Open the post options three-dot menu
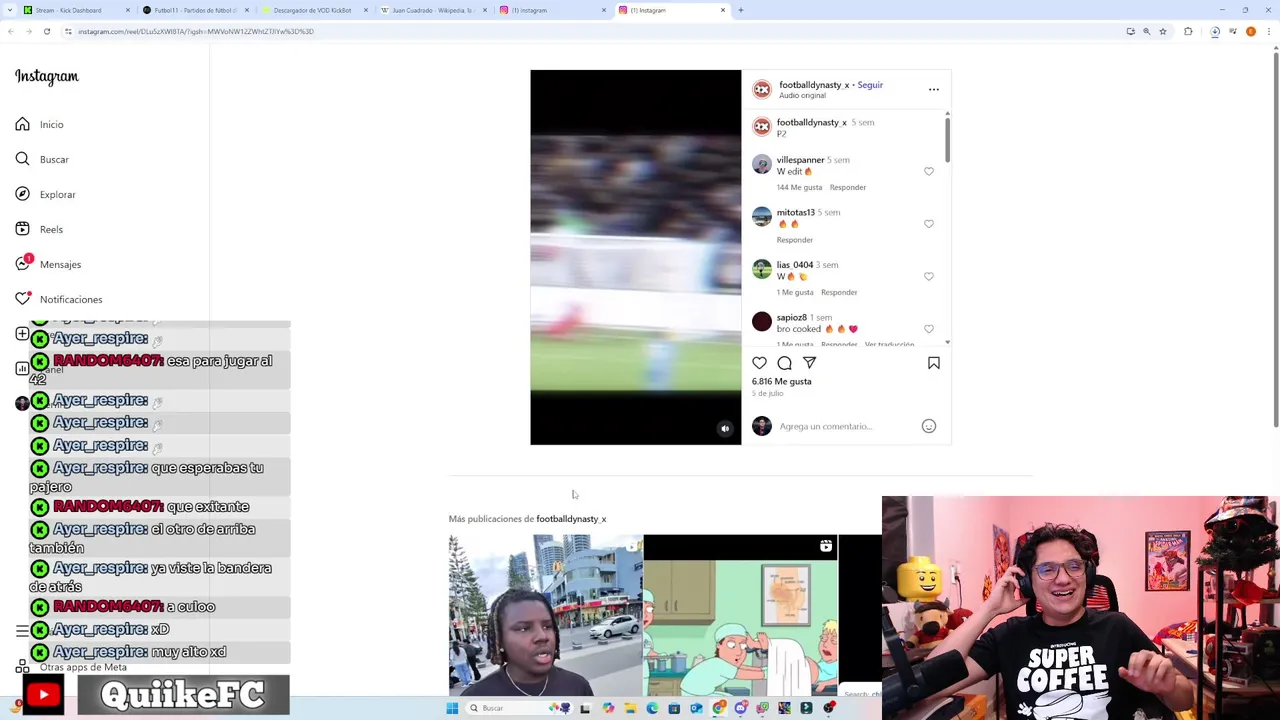The height and width of the screenshot is (720, 1280). click(934, 89)
